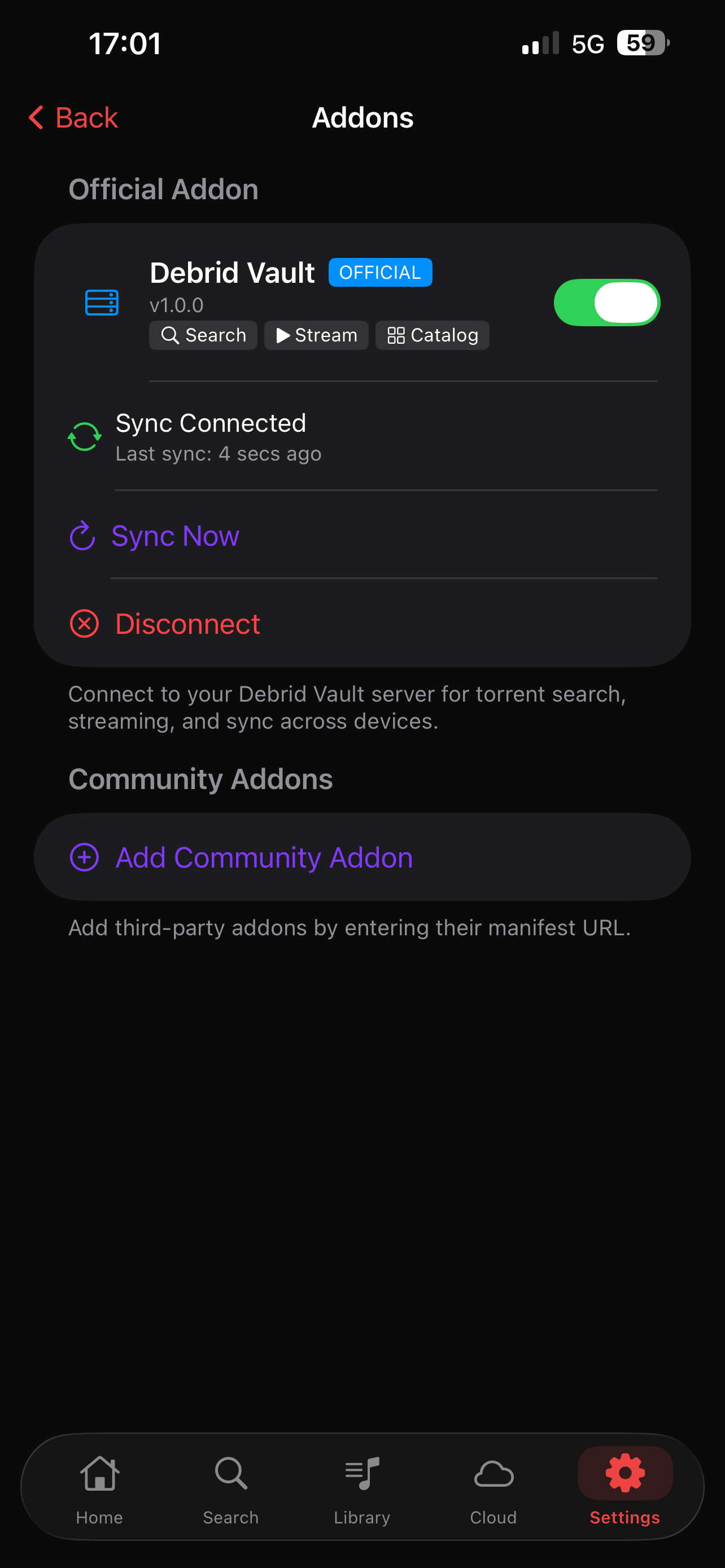Screen dimensions: 725x1568
Task: Tap the Stream capability tag
Action: (x=317, y=335)
